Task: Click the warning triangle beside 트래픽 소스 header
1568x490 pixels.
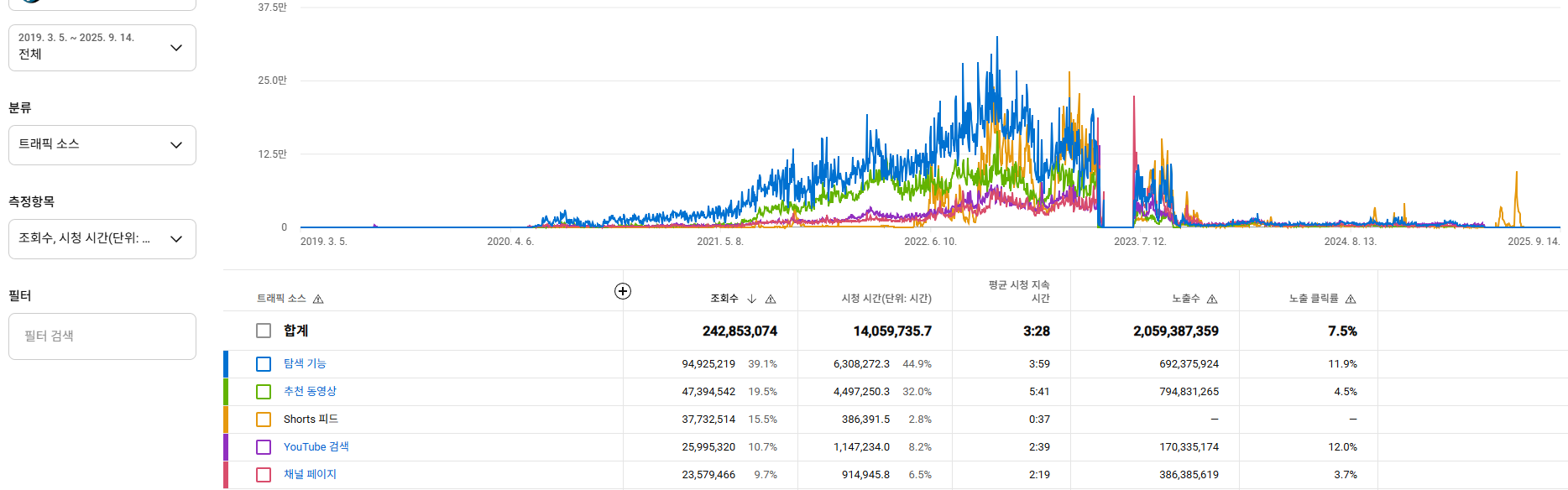Action: [318, 300]
